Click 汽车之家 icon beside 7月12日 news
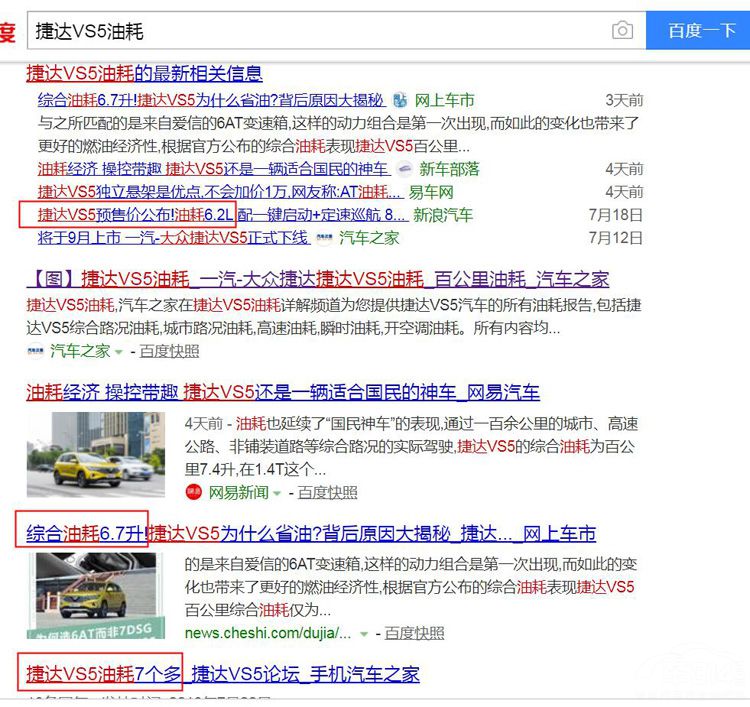The width and height of the screenshot is (750, 707). 324,238
